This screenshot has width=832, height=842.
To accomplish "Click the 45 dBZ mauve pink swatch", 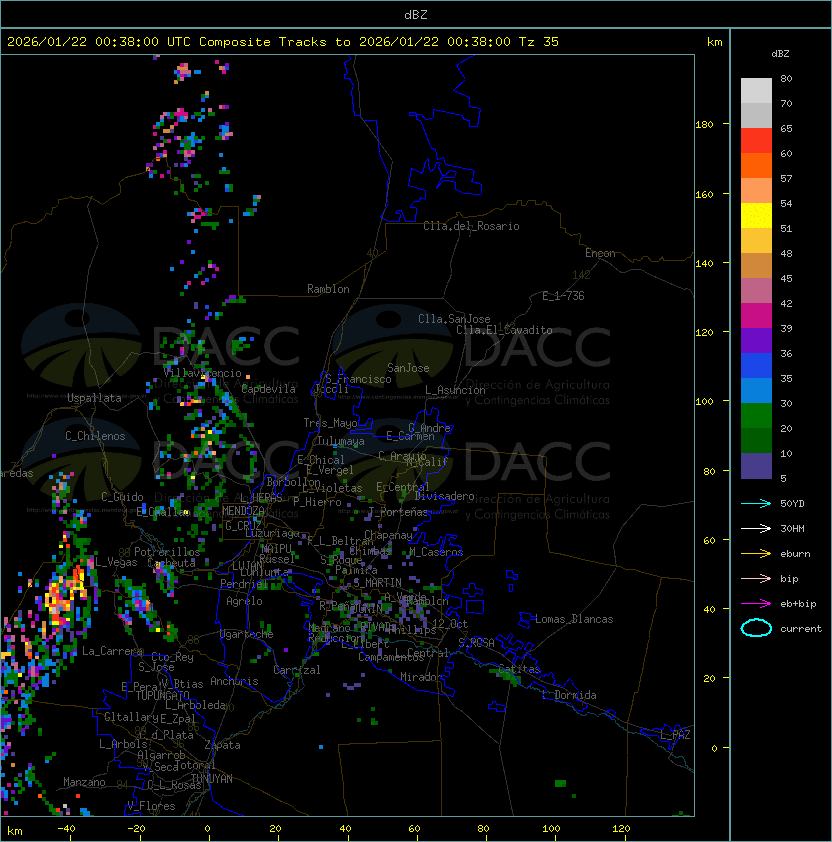I will 756,291.
